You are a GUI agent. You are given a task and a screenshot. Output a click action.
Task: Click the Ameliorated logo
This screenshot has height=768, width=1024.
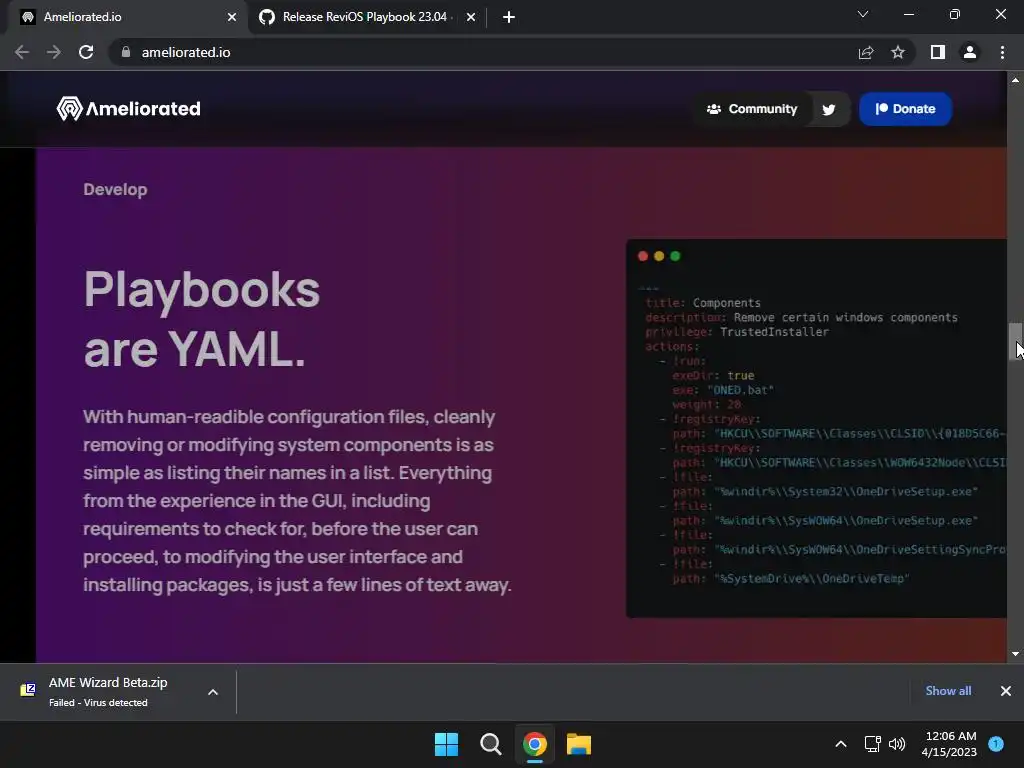(x=129, y=108)
